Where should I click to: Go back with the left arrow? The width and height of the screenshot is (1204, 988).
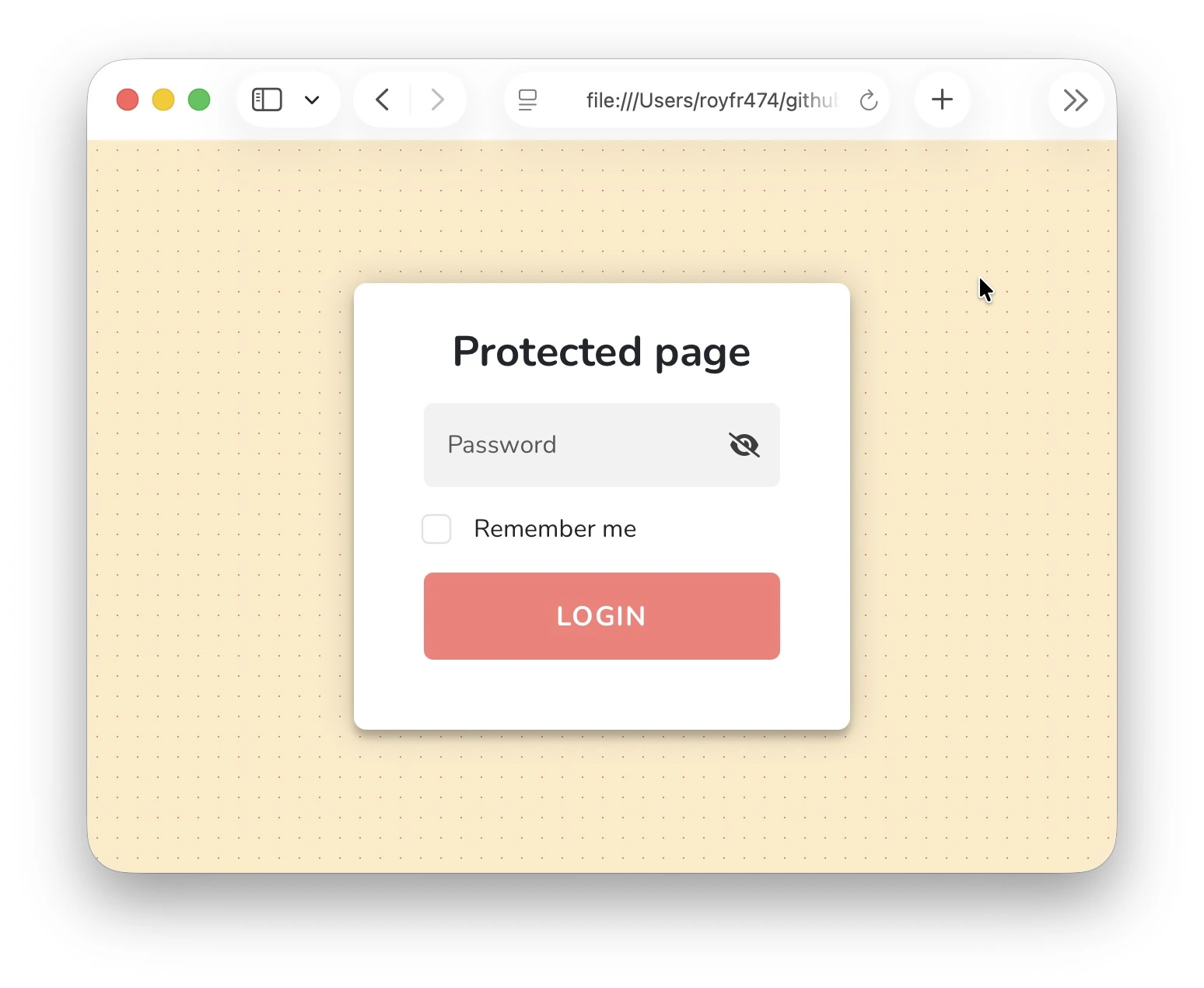[382, 100]
